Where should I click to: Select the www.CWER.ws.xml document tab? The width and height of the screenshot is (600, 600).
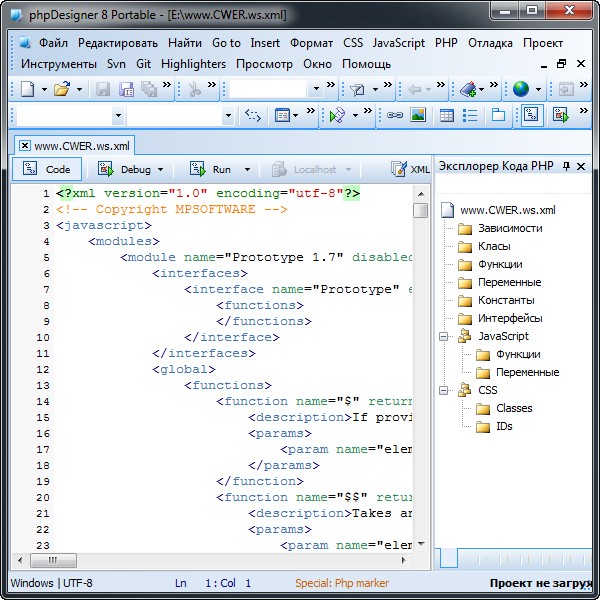point(80,145)
